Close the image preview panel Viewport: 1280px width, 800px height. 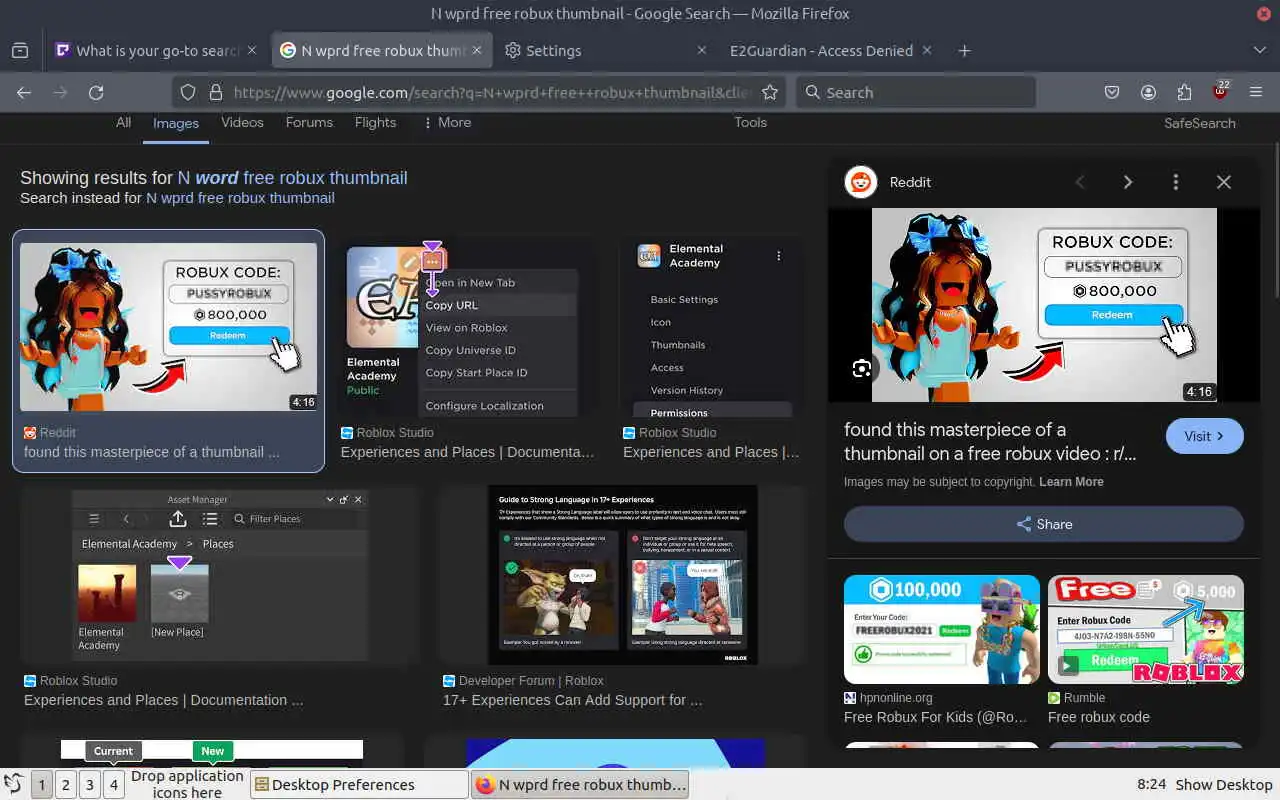pos(1223,182)
